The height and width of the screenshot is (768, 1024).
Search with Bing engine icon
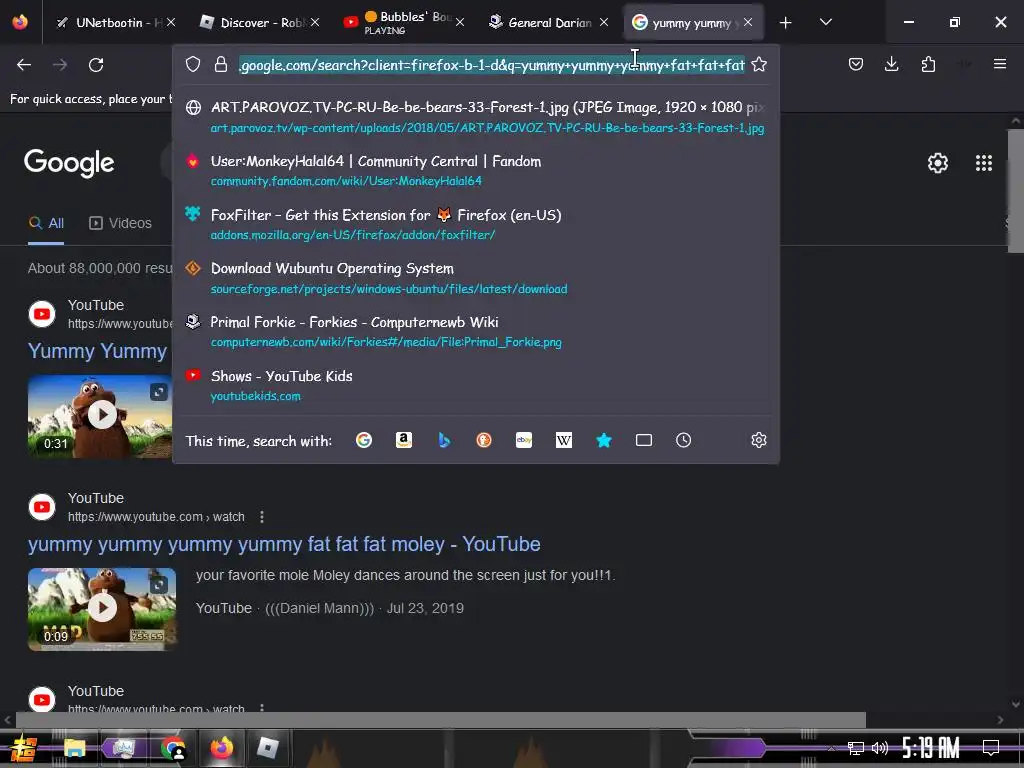click(444, 440)
